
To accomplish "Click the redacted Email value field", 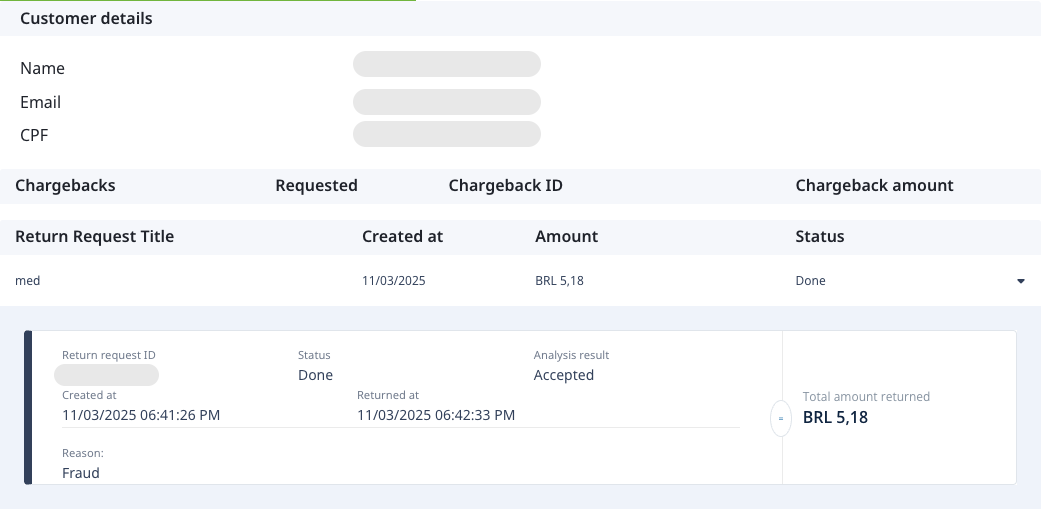I will tap(446, 102).
